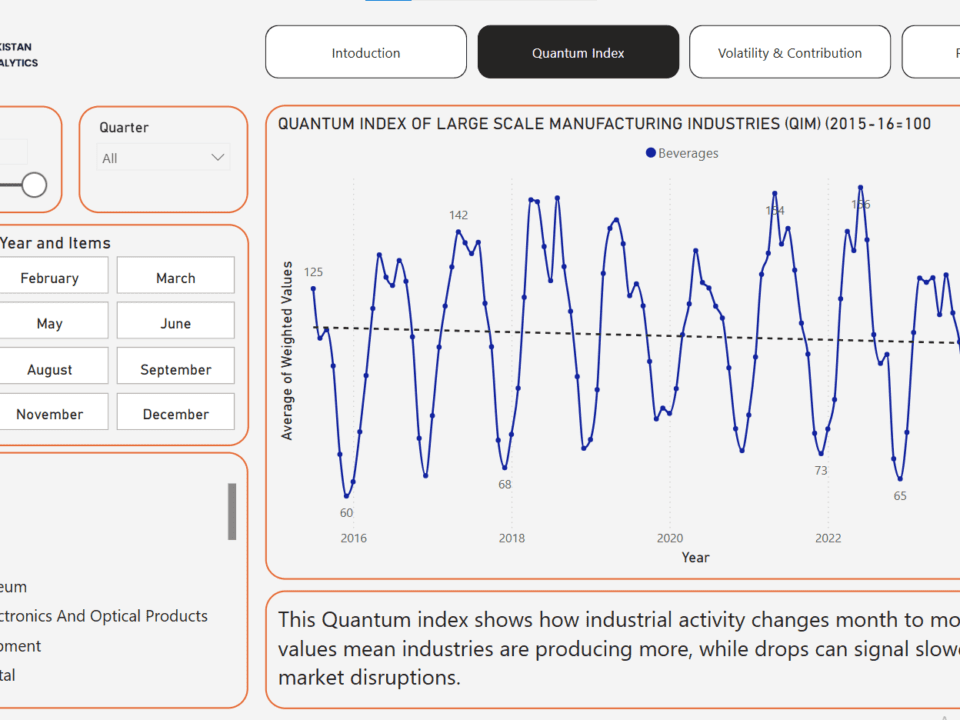Toggle the May month filter
The image size is (960, 720).
(x=50, y=323)
